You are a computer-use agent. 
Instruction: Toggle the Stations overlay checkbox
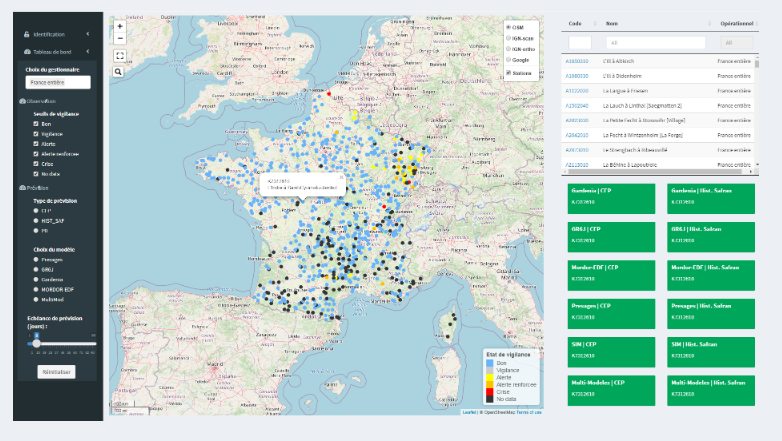[508, 73]
